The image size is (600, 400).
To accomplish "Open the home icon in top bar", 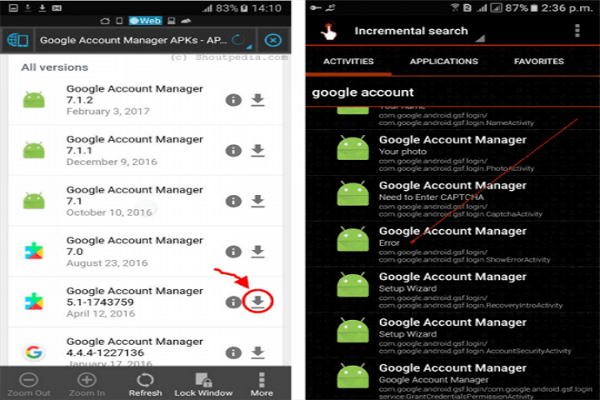I will tap(105, 21).
